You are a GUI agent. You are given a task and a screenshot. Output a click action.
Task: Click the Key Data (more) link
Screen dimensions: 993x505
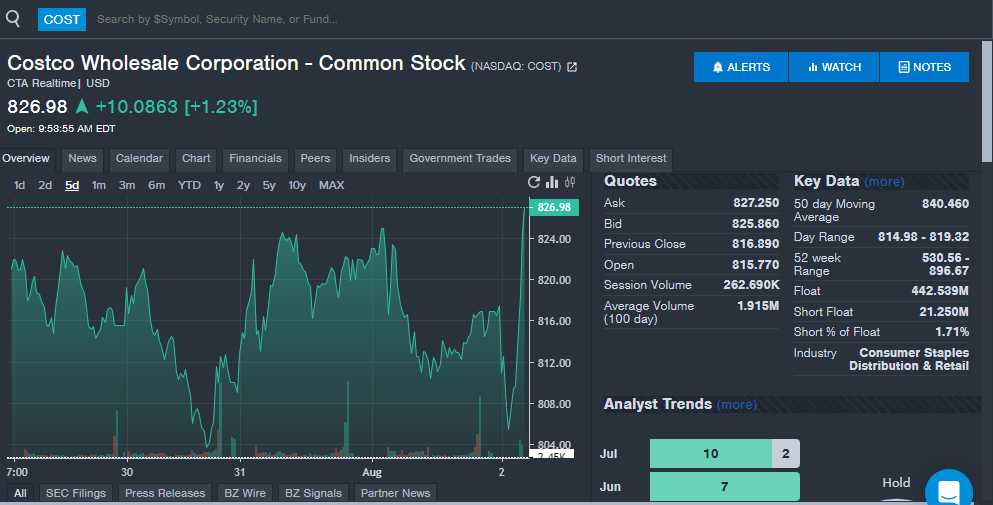[x=884, y=182]
